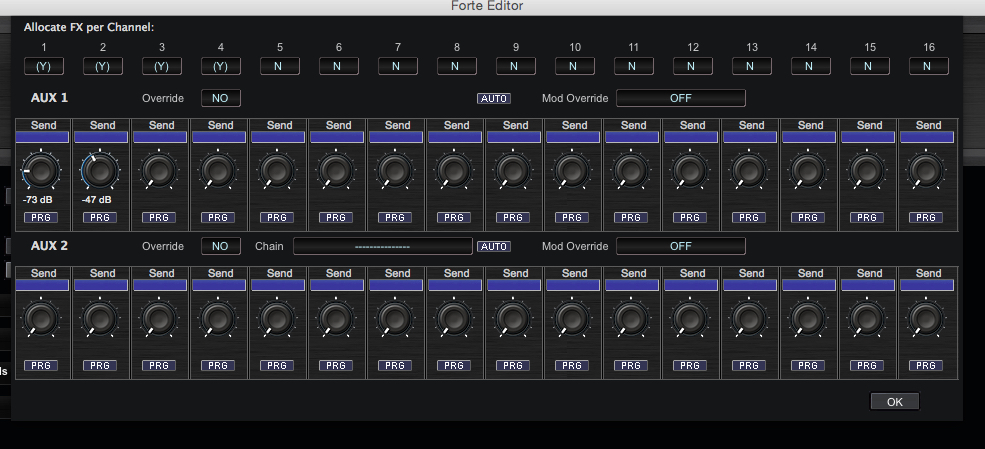Click PRG under AUX 2 channel 2
This screenshot has height=449, width=985.
[x=100, y=365]
